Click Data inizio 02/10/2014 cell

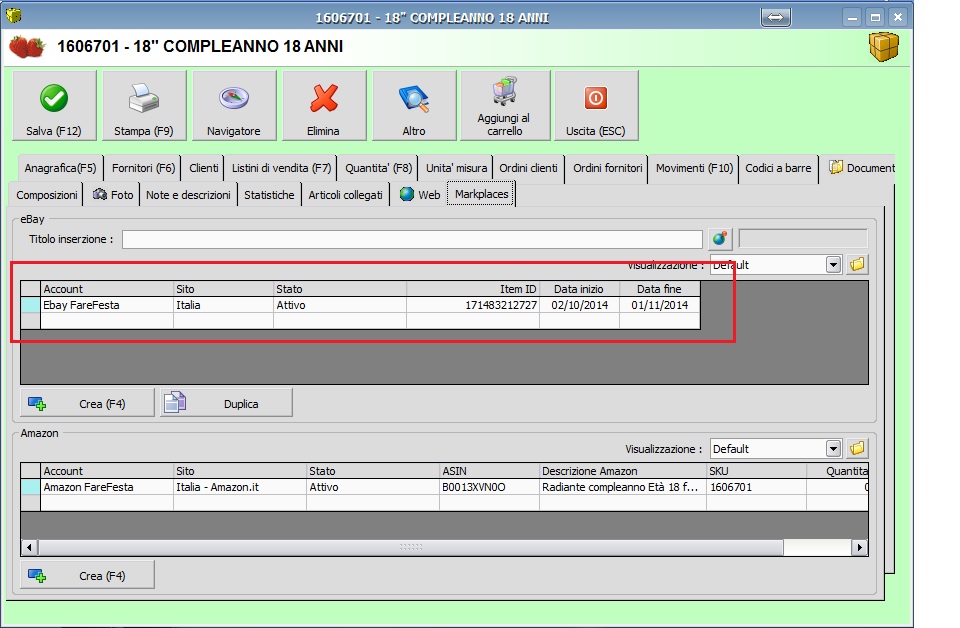click(579, 305)
